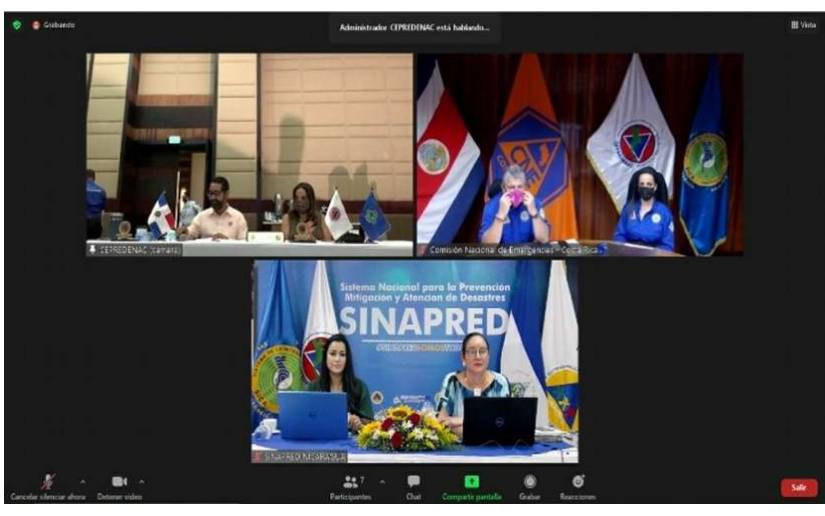Unmute the microphone (Cancelar silenciar ahora)
Screen dimensions: 825x516
click(48, 483)
